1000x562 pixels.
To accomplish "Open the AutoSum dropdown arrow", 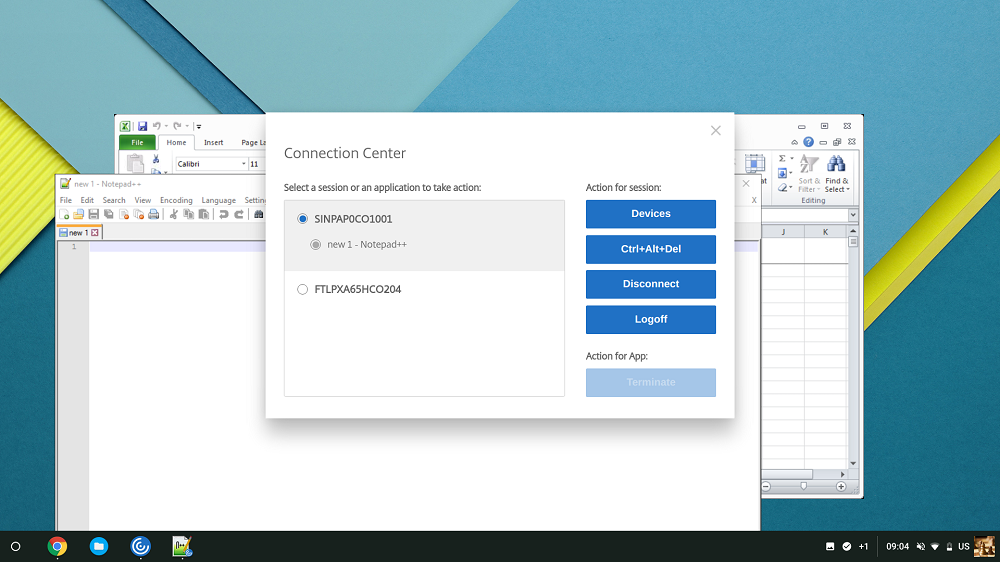I will pos(791,159).
